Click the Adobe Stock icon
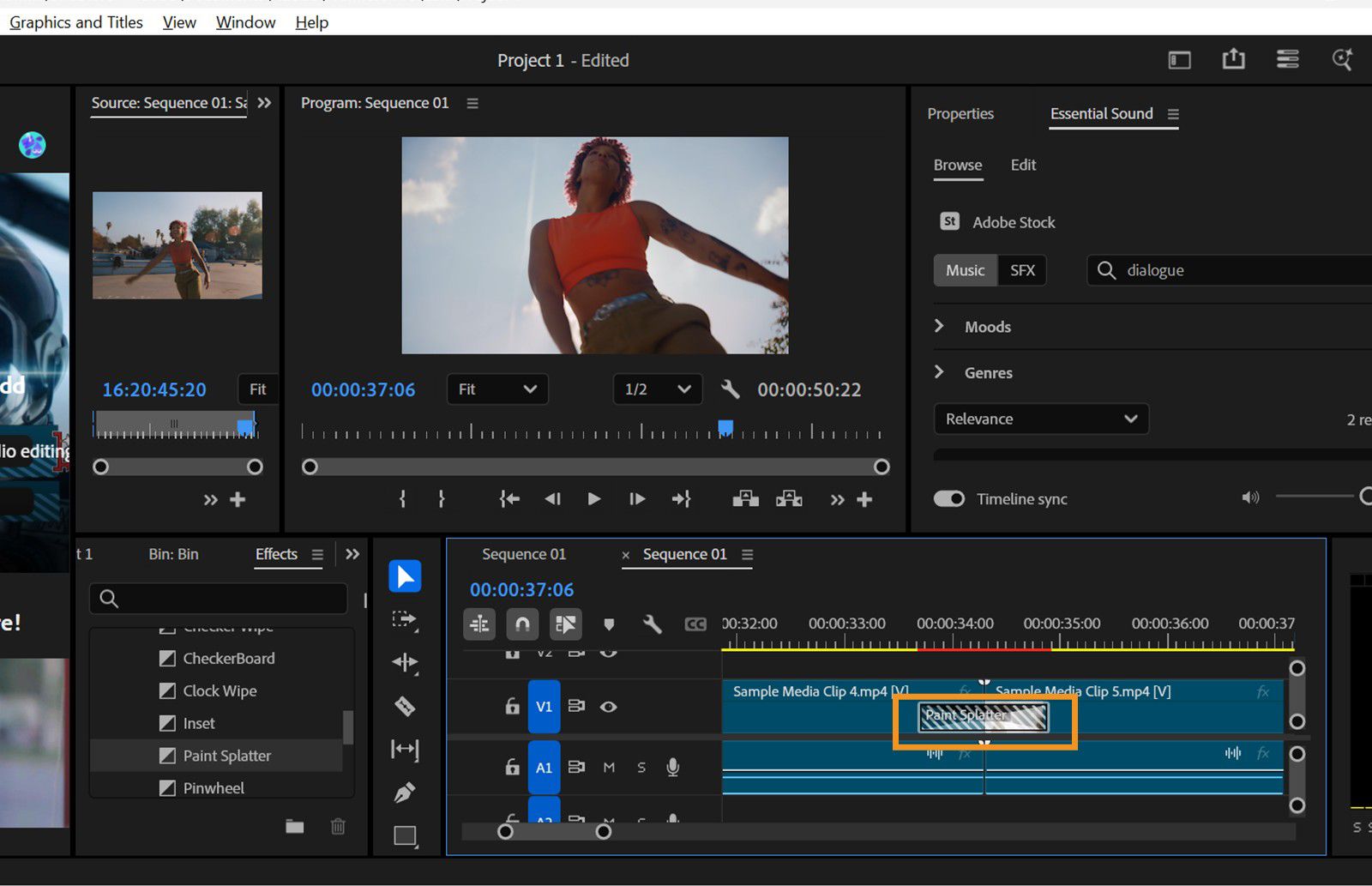 (948, 221)
